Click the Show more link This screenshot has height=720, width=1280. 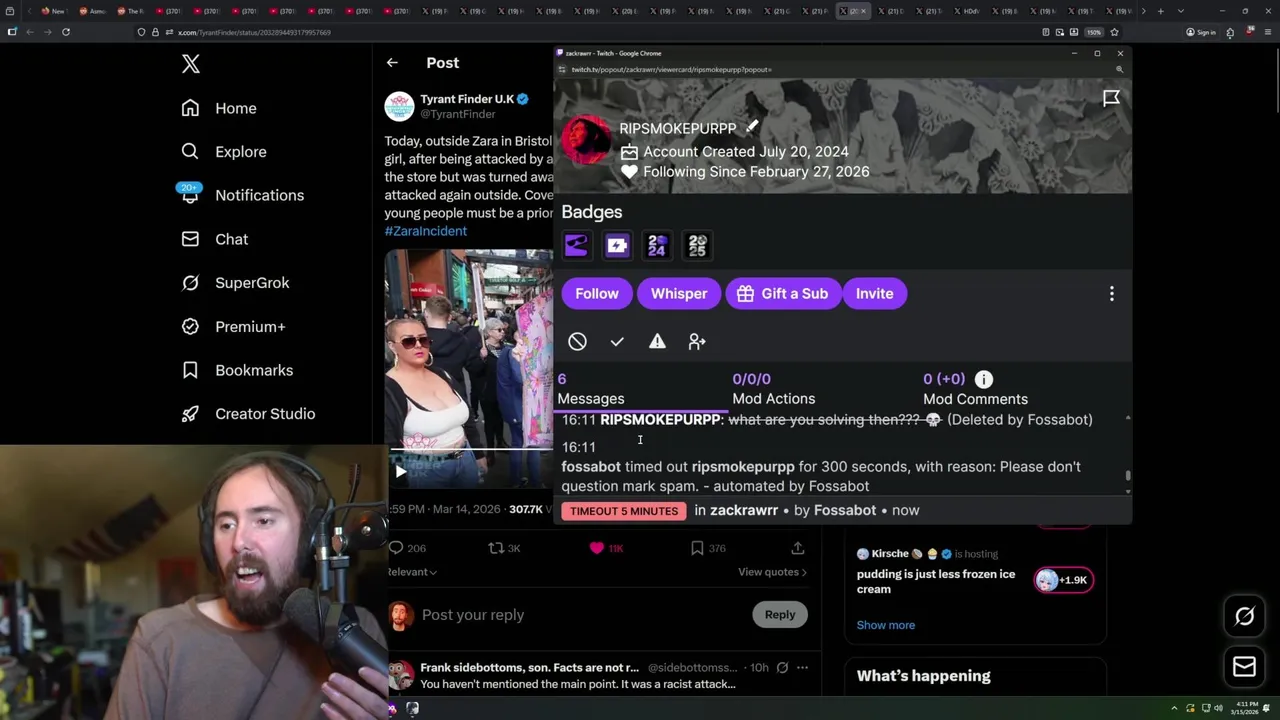coord(886,625)
